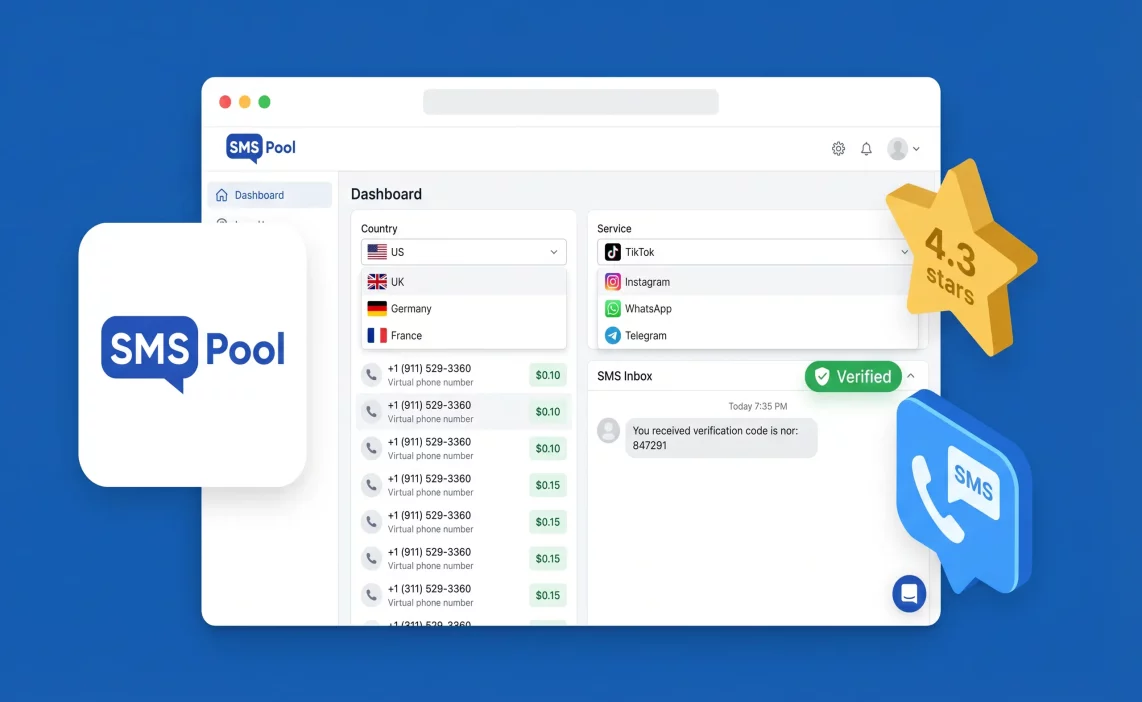
Task: Open settings via the gear icon
Action: point(838,148)
